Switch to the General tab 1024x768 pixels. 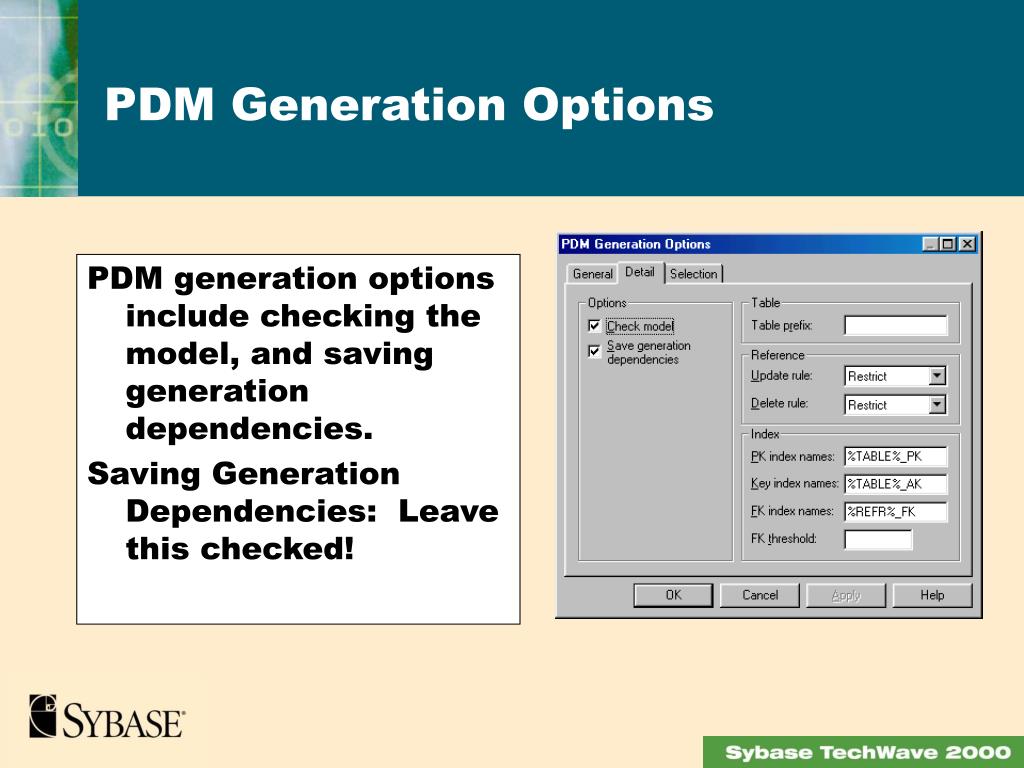pos(592,274)
